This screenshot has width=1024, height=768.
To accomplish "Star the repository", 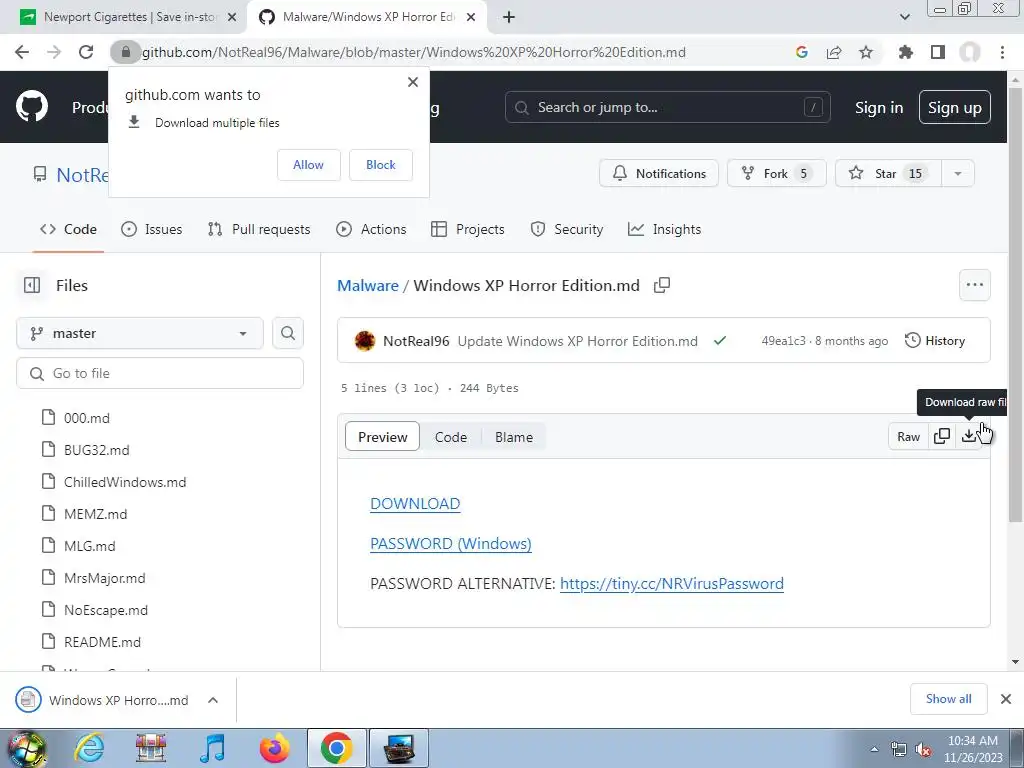I will point(888,174).
